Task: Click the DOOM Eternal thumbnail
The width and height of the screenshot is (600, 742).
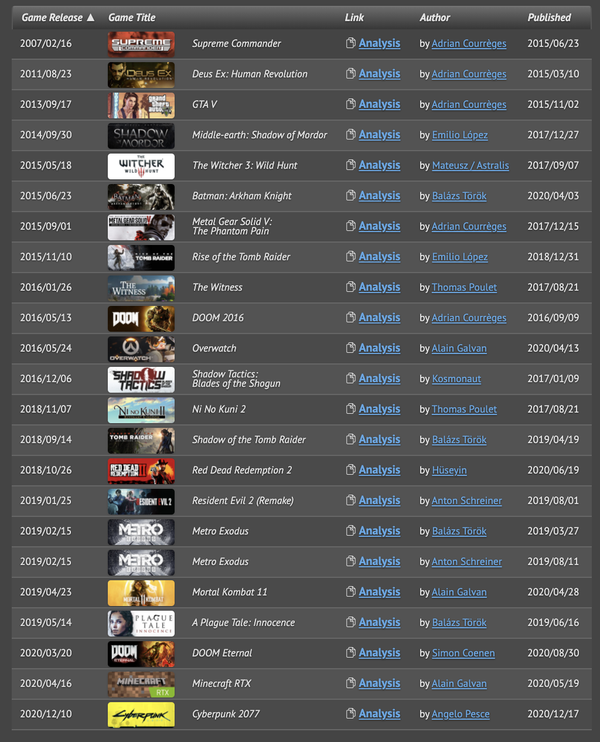Action: pyautogui.click(x=141, y=654)
